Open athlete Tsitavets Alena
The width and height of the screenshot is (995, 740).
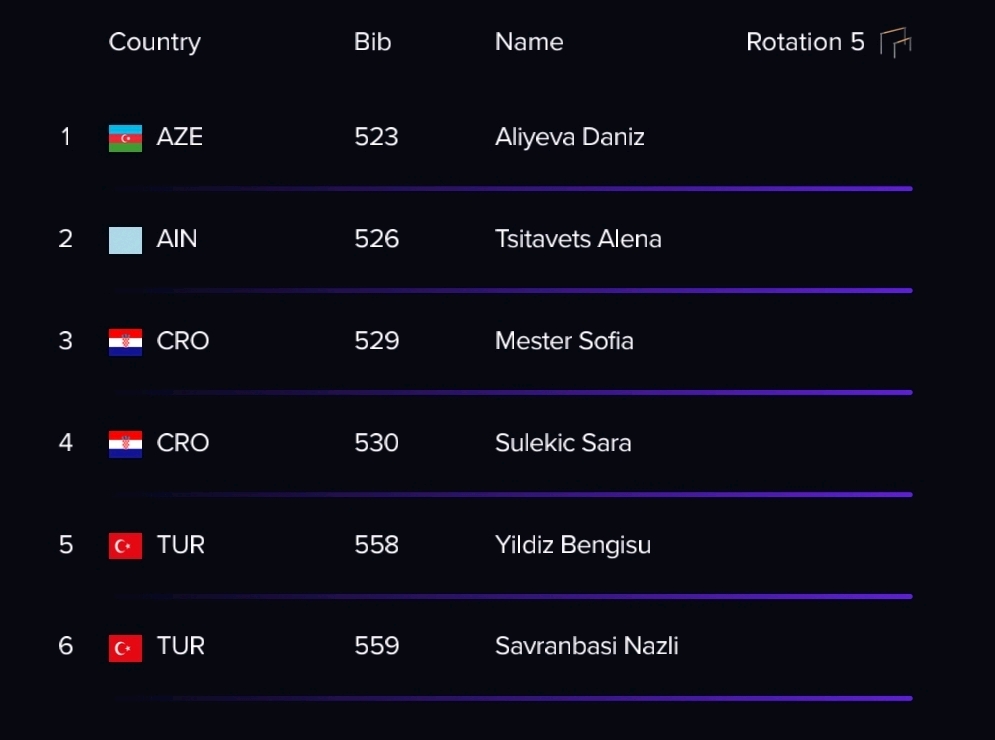pos(578,239)
